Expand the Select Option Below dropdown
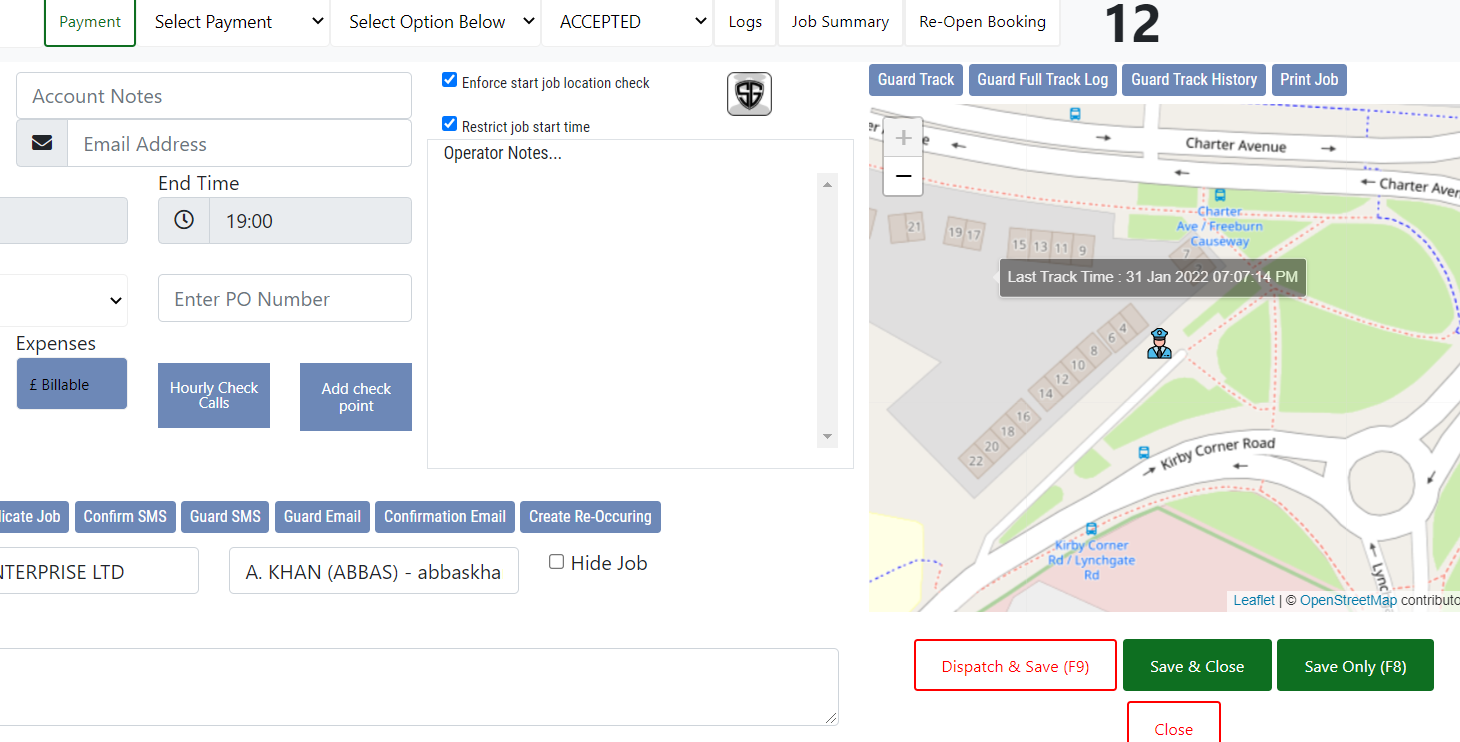 (436, 22)
